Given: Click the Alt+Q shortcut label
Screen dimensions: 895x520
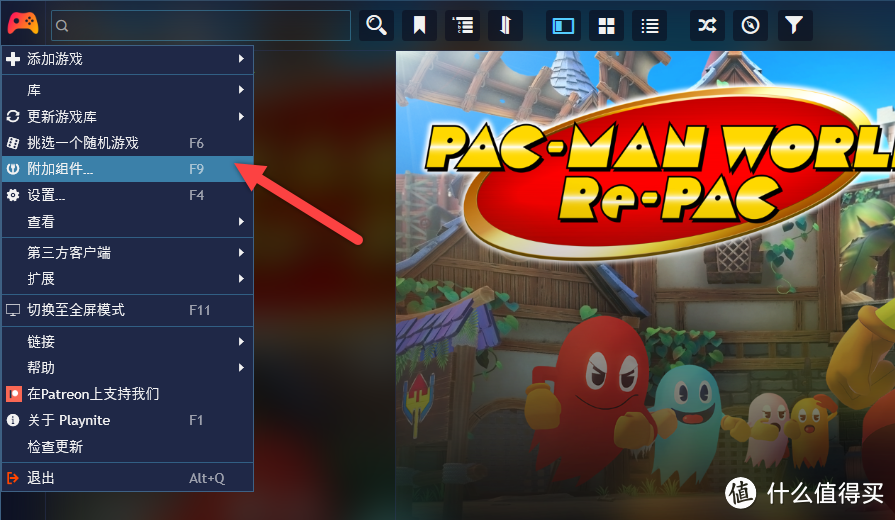Looking at the screenshot, I should [x=207, y=478].
